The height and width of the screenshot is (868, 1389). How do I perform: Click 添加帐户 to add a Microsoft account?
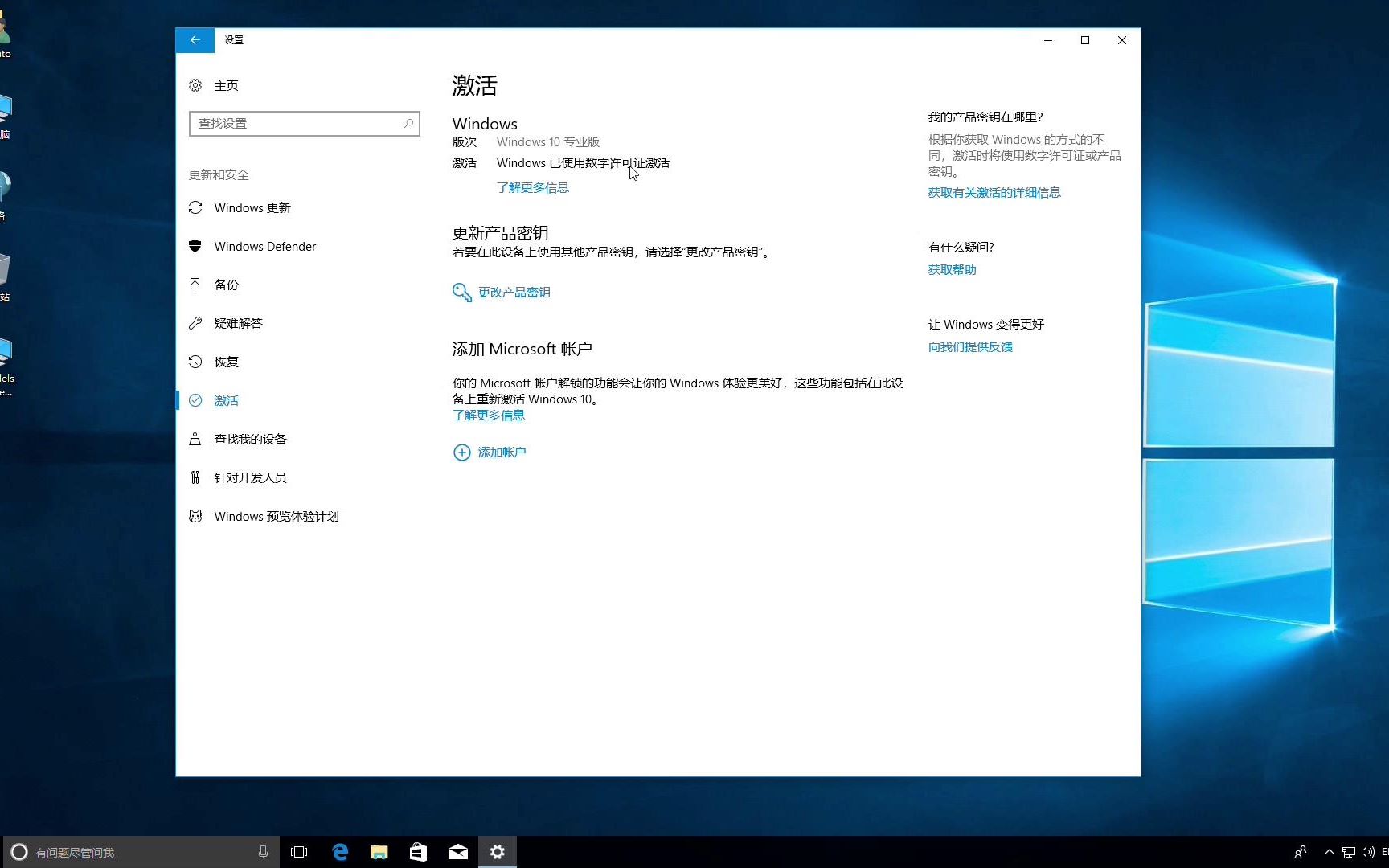501,452
